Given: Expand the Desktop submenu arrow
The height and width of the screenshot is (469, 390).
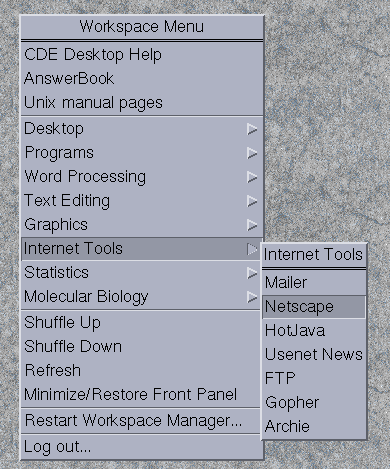Looking at the screenshot, I should pyautogui.click(x=252, y=129).
